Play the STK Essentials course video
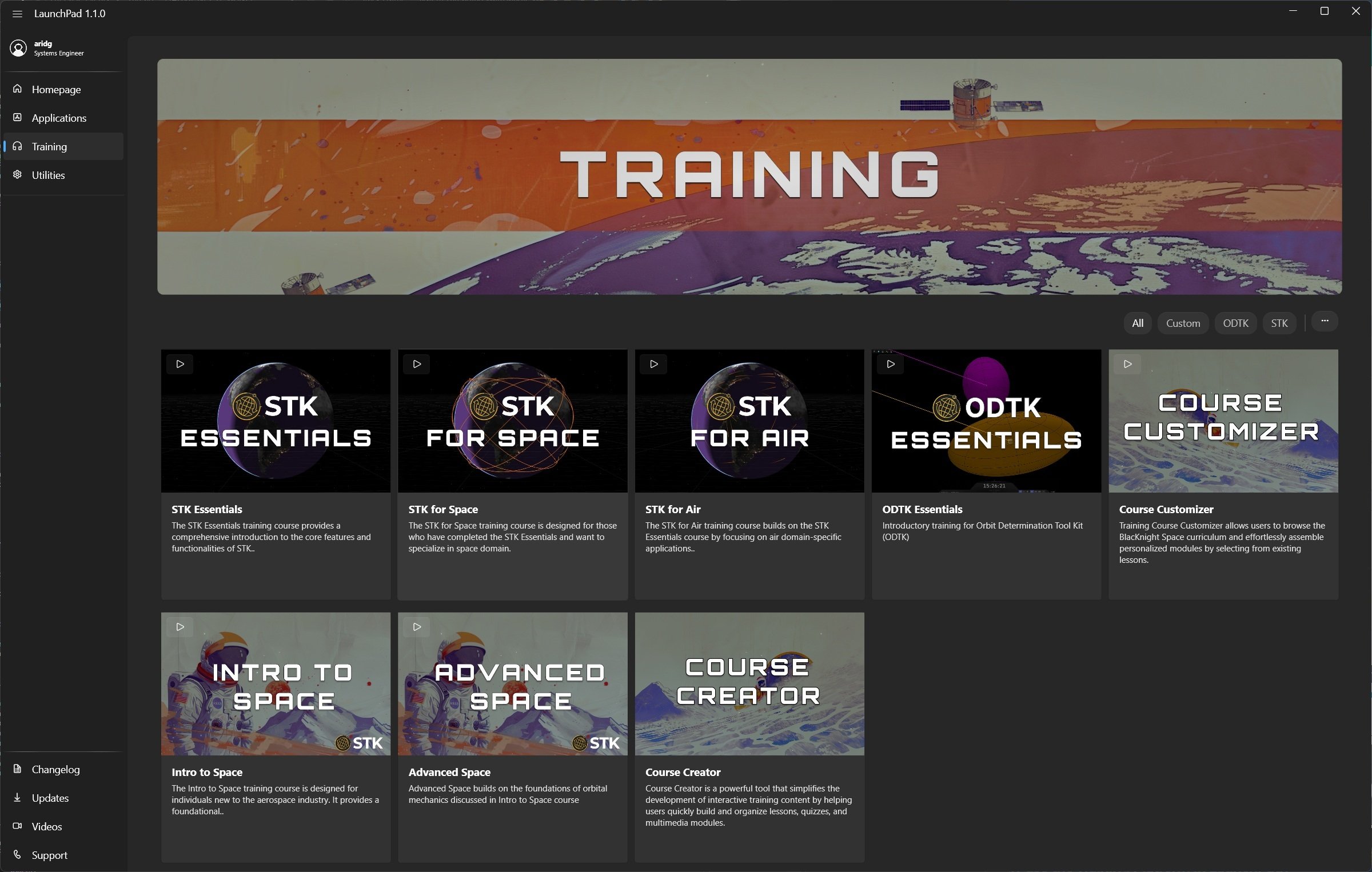The width and height of the screenshot is (1372, 872). (180, 364)
